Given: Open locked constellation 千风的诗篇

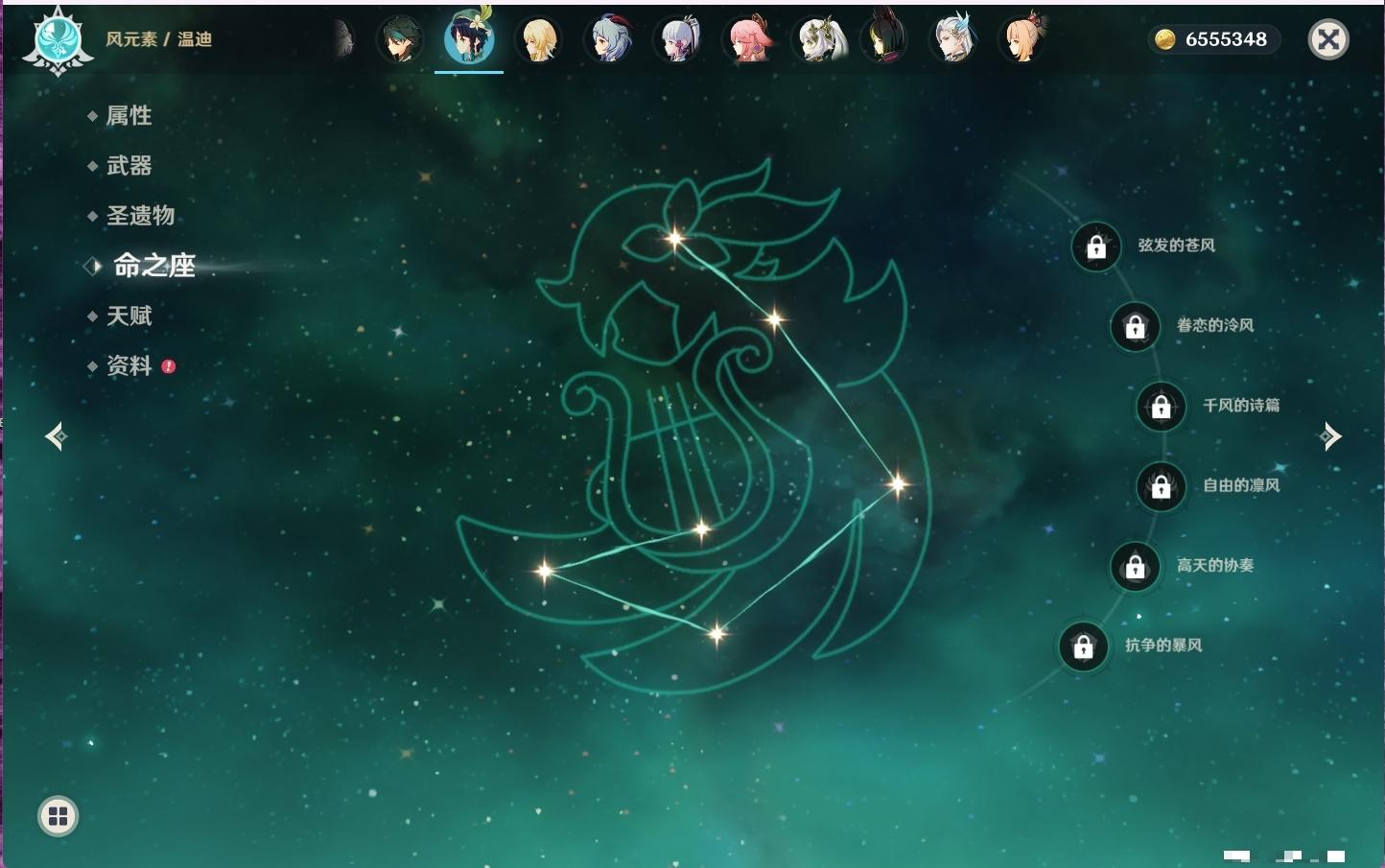Looking at the screenshot, I should [x=1162, y=407].
